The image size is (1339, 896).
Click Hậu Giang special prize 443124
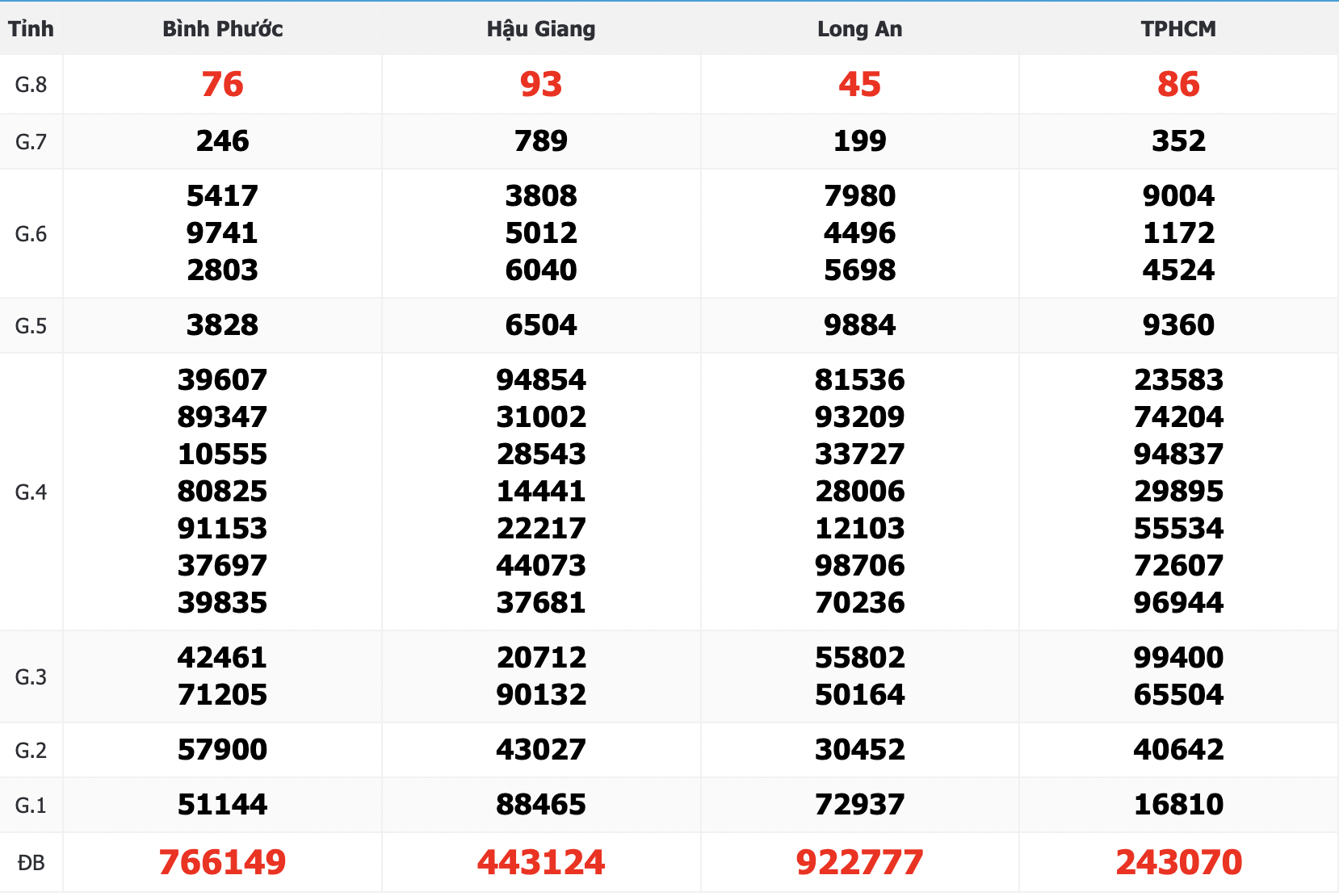[x=540, y=862]
